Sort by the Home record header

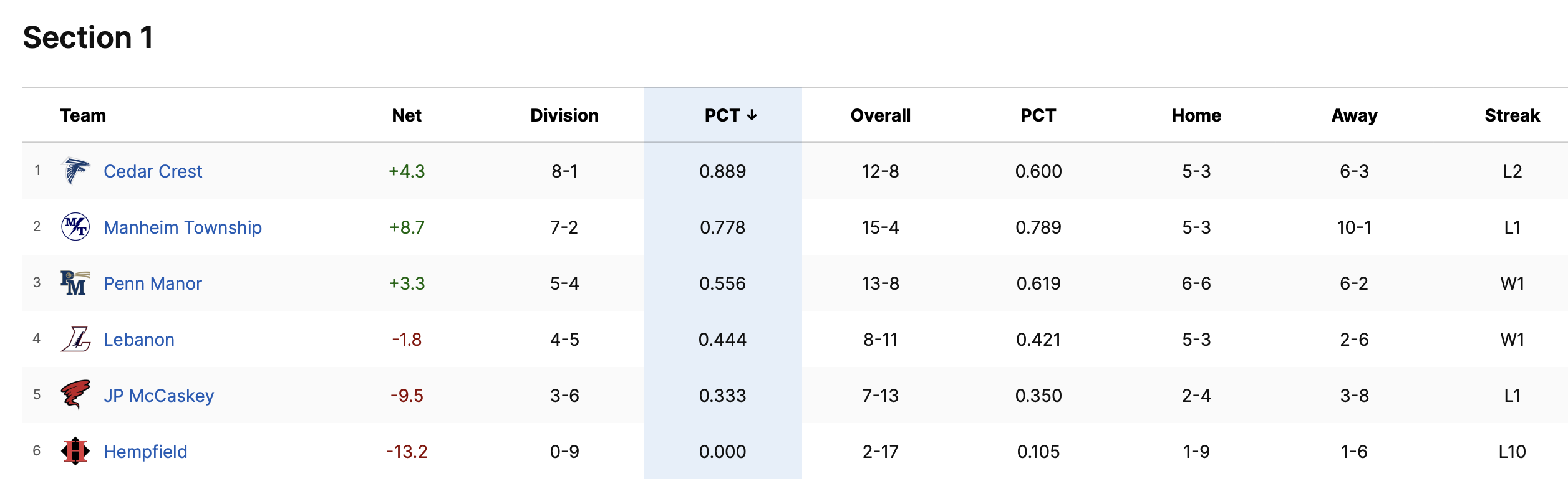[1196, 115]
